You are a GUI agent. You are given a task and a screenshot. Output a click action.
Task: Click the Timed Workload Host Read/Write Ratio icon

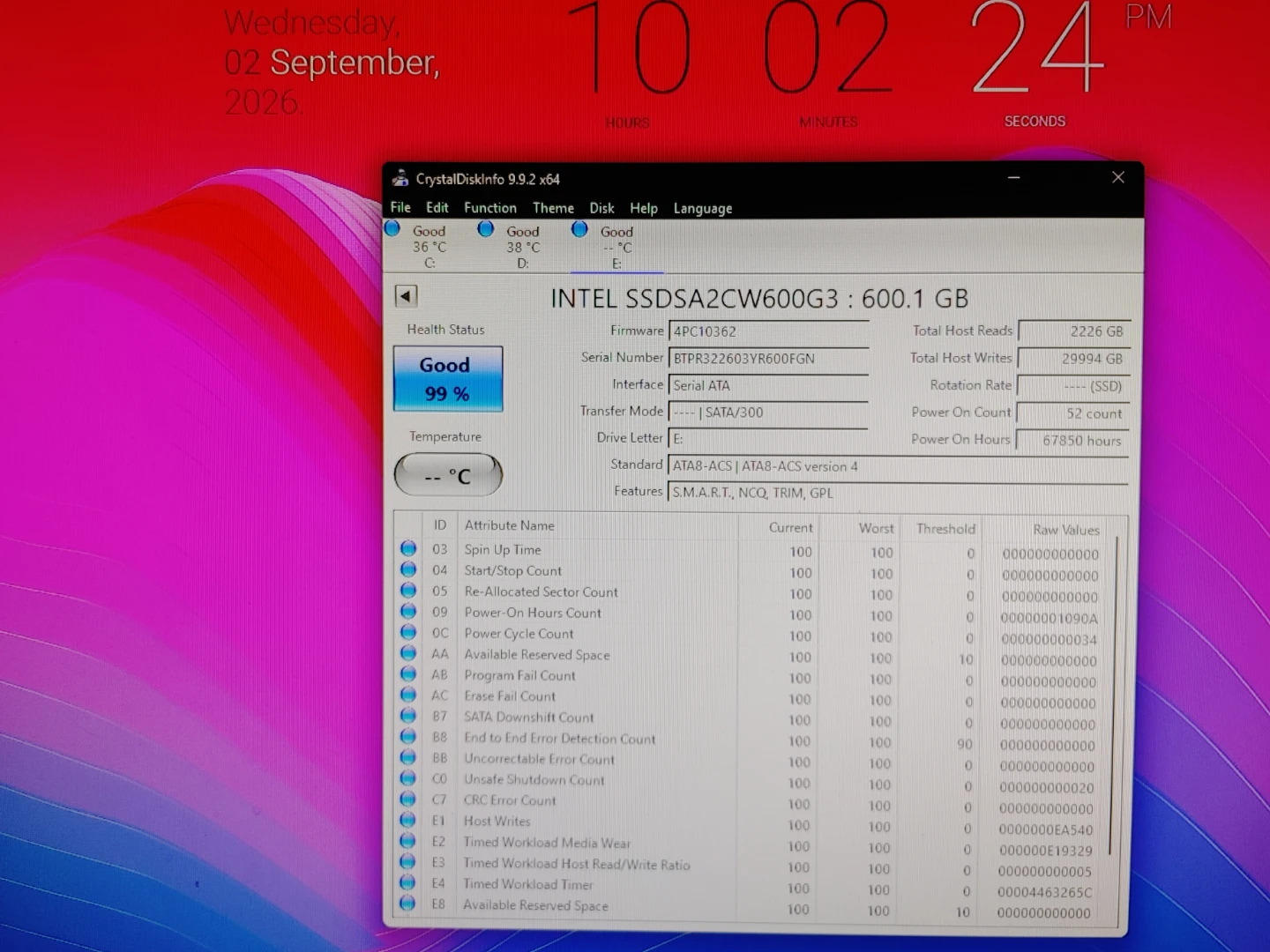pos(407,861)
